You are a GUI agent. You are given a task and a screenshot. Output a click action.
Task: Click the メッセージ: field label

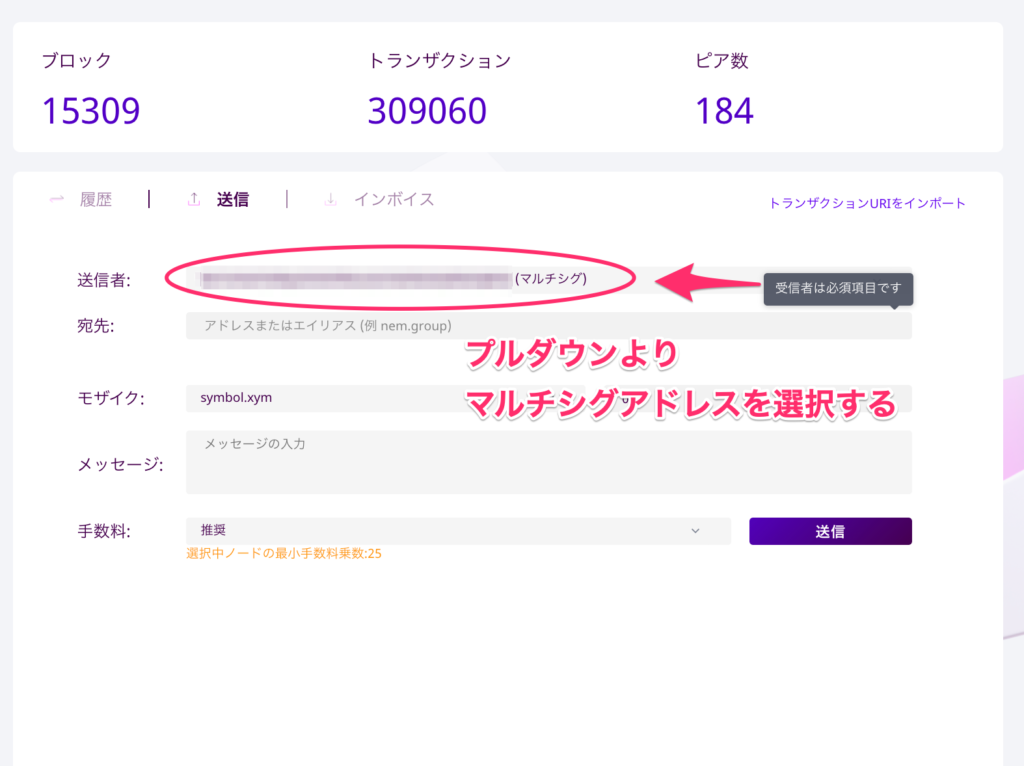pyautogui.click(x=120, y=464)
